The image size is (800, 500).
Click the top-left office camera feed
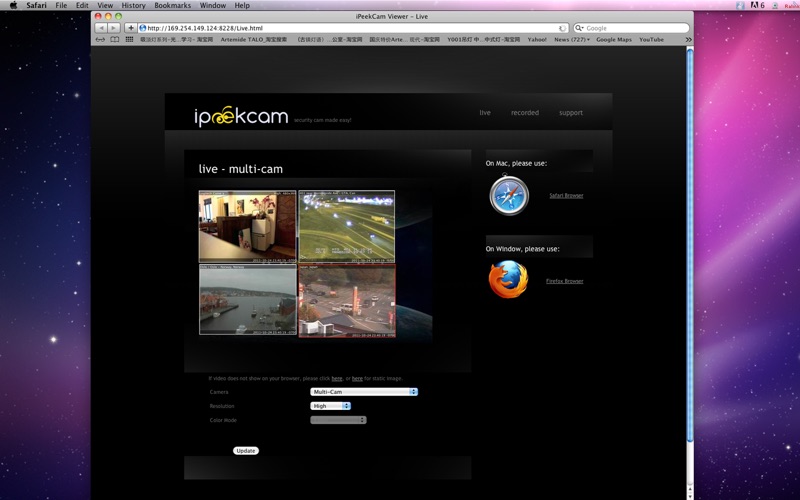247,227
